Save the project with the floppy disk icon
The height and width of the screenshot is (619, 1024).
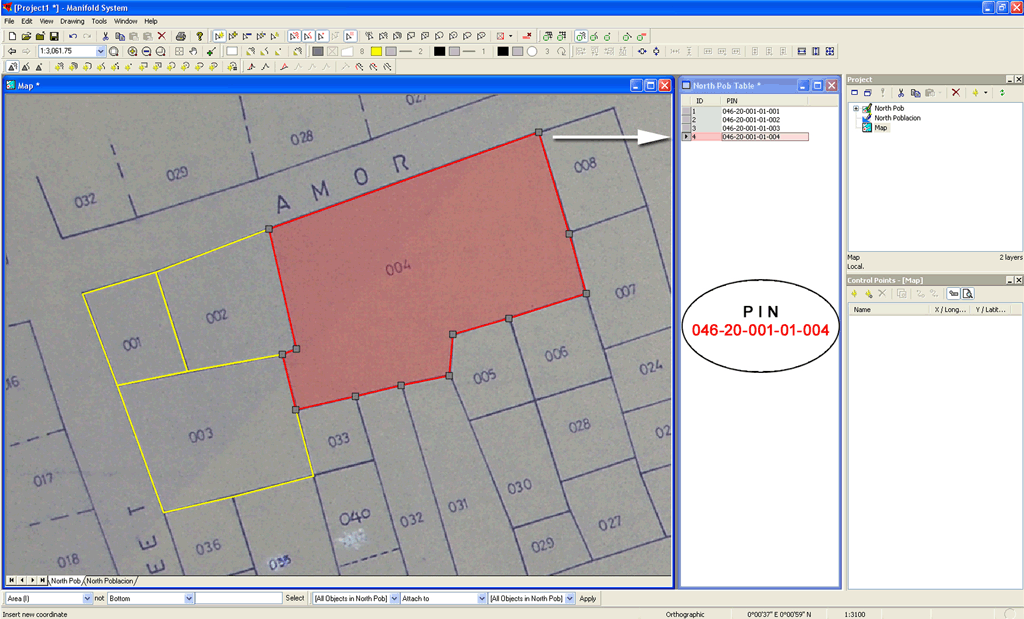click(54, 37)
